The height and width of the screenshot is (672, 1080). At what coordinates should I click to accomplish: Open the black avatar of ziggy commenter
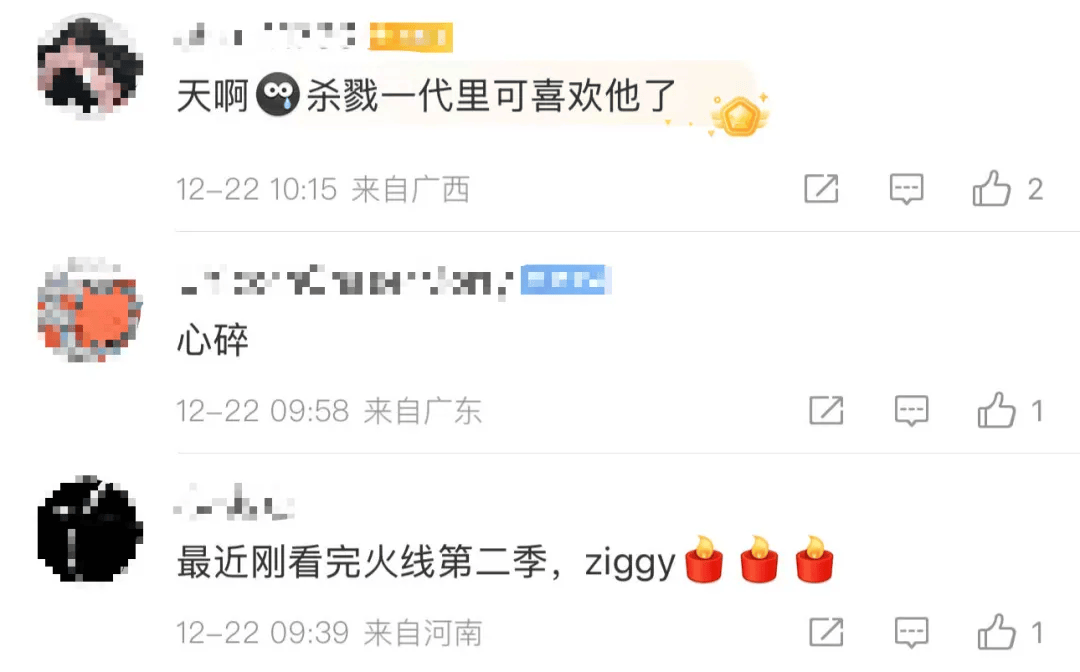[x=90, y=529]
